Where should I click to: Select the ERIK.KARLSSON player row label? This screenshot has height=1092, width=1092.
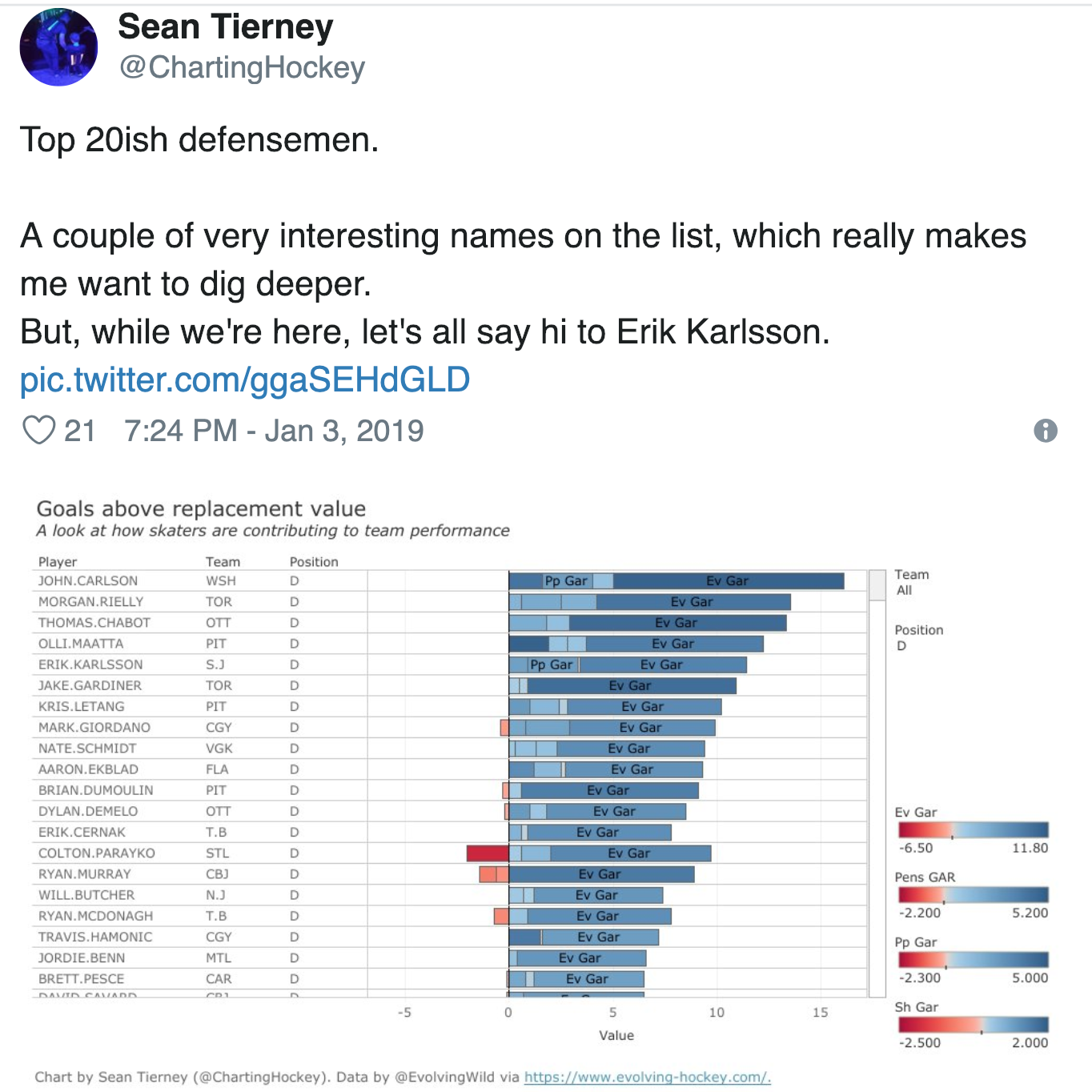(x=90, y=664)
